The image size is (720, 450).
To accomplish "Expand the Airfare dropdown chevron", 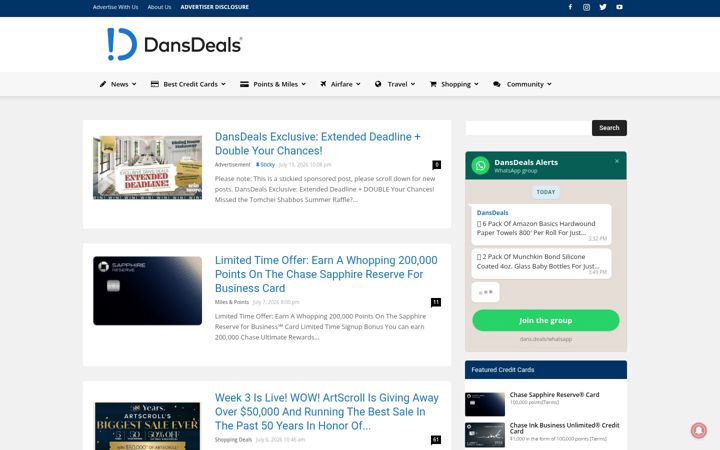I will tap(358, 84).
